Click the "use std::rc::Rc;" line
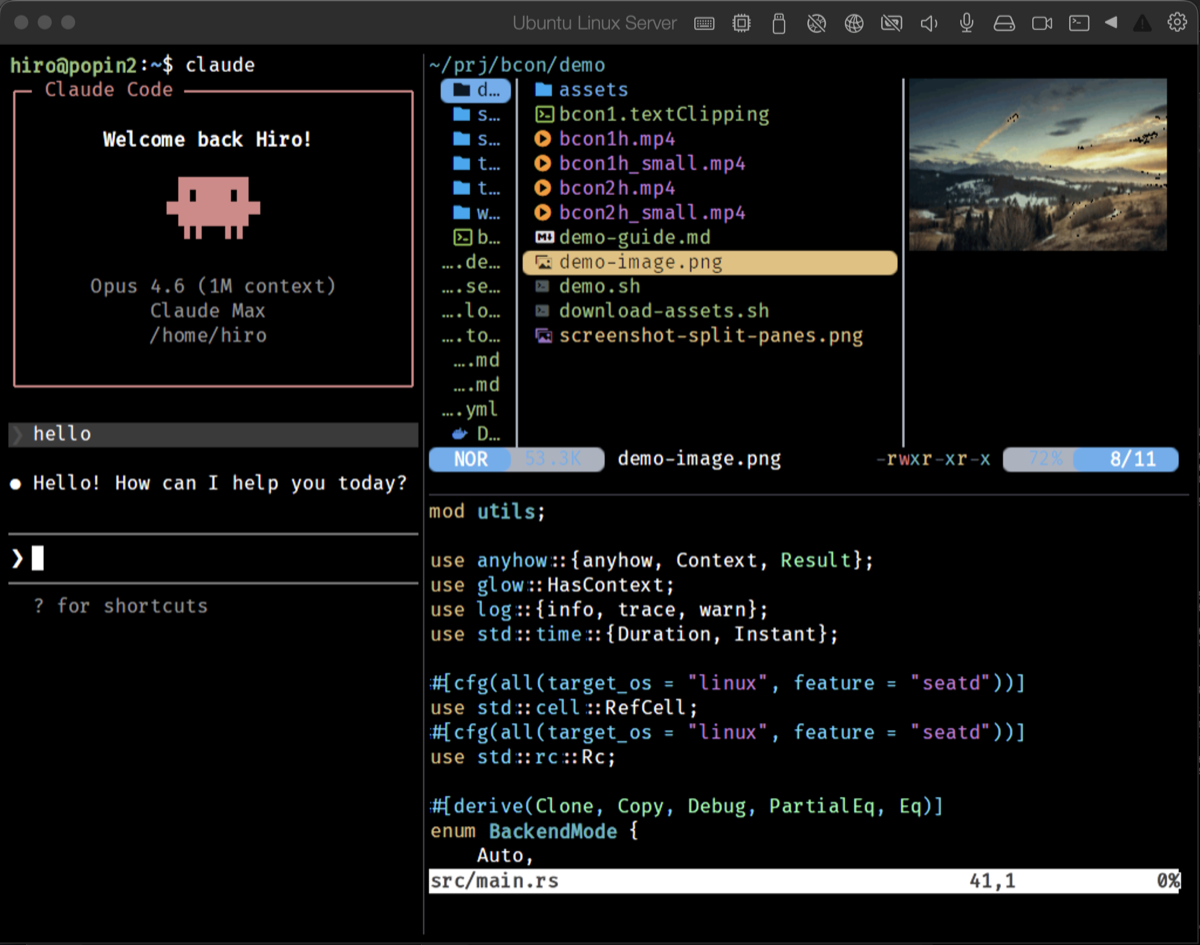The height and width of the screenshot is (945, 1200). coord(523,757)
